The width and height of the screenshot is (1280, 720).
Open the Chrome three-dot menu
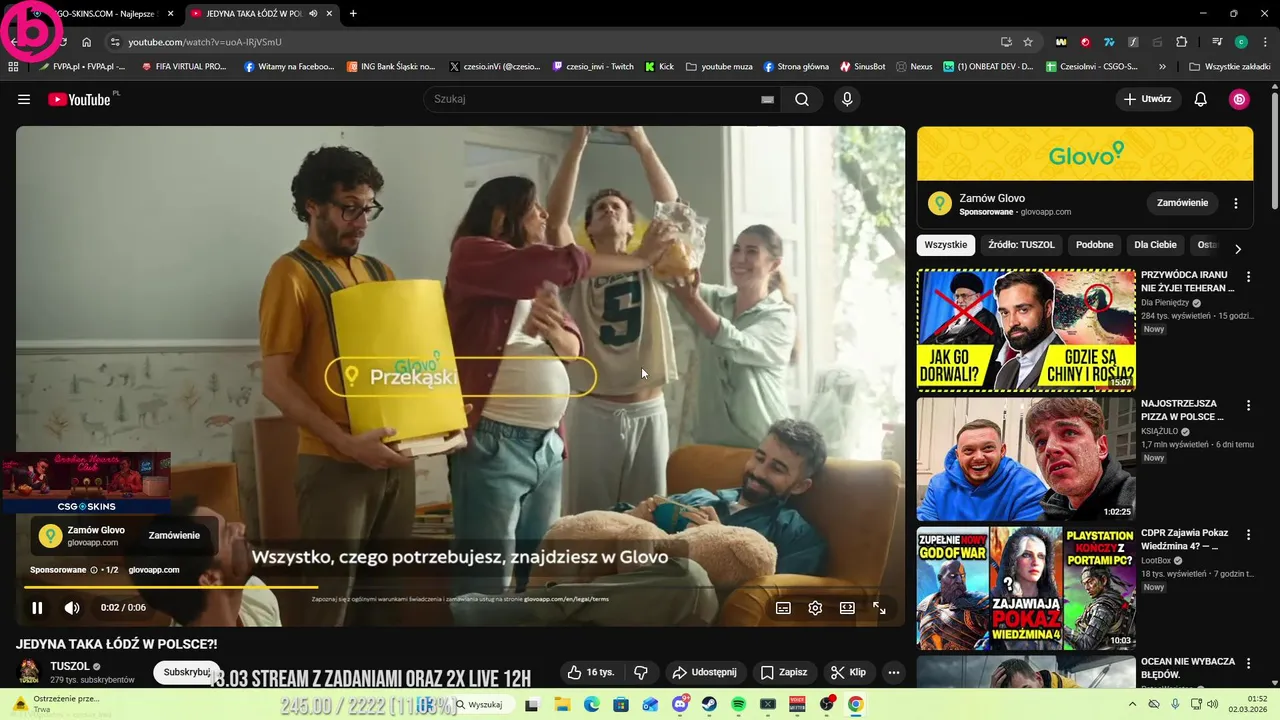(1264, 42)
